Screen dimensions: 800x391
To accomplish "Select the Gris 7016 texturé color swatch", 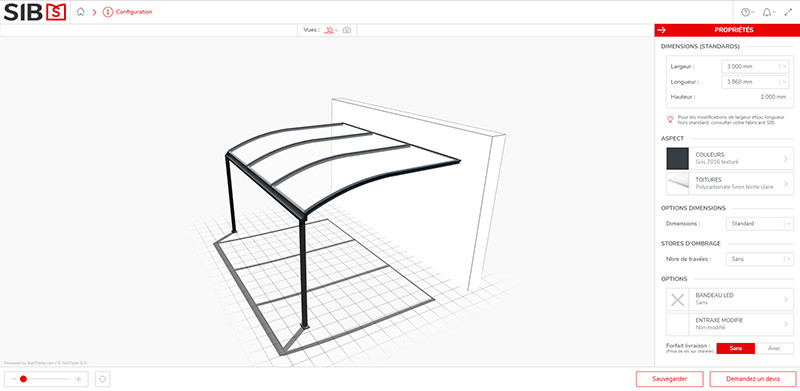I will tap(678, 158).
